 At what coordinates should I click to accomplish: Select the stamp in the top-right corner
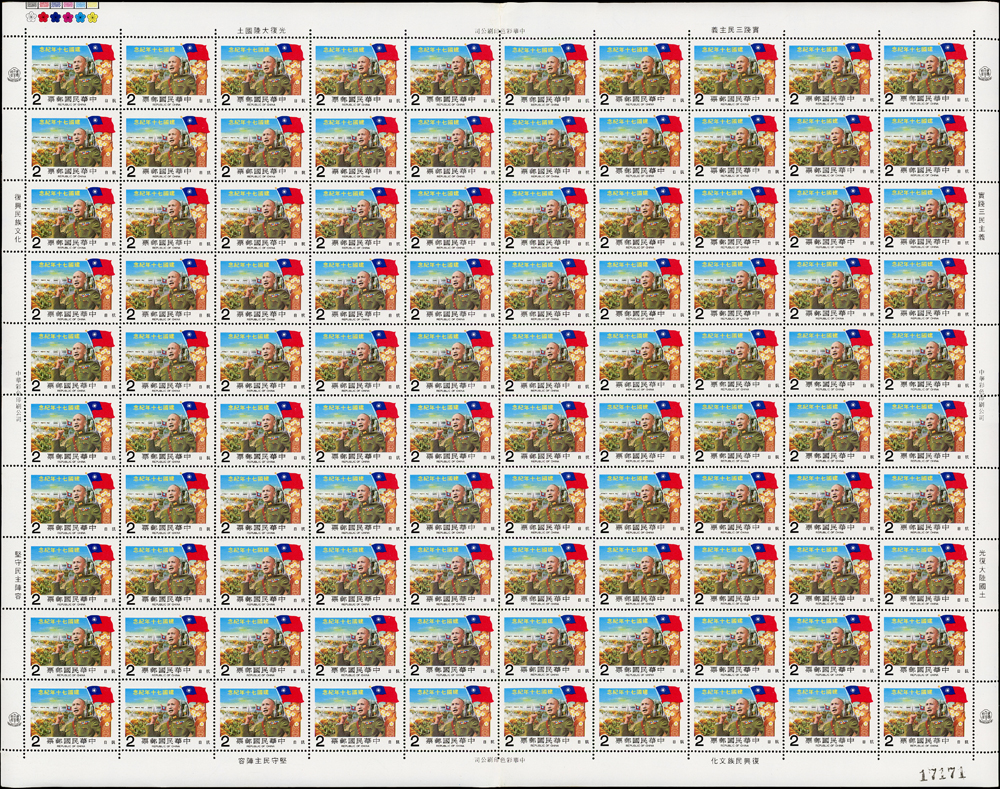click(925, 73)
